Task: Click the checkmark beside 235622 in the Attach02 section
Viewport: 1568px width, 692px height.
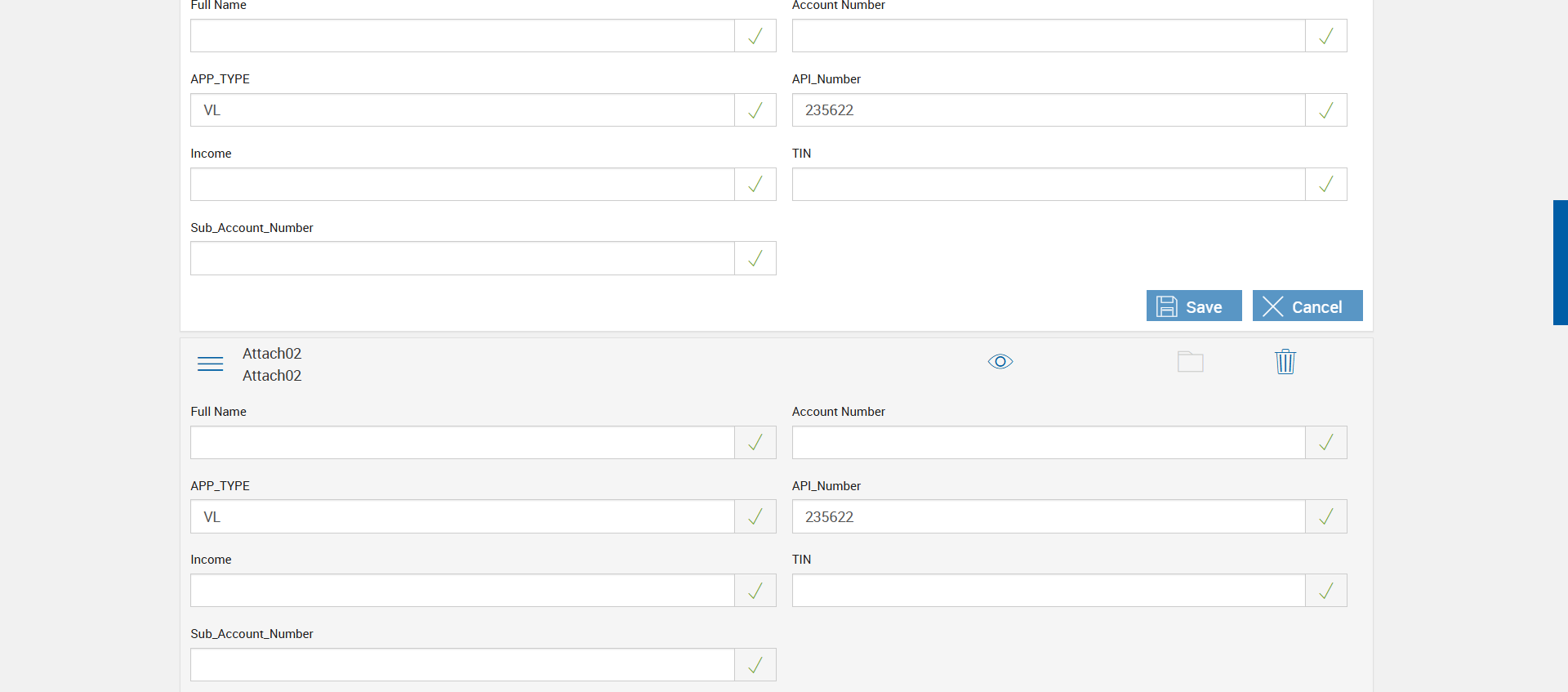Action: click(1325, 516)
